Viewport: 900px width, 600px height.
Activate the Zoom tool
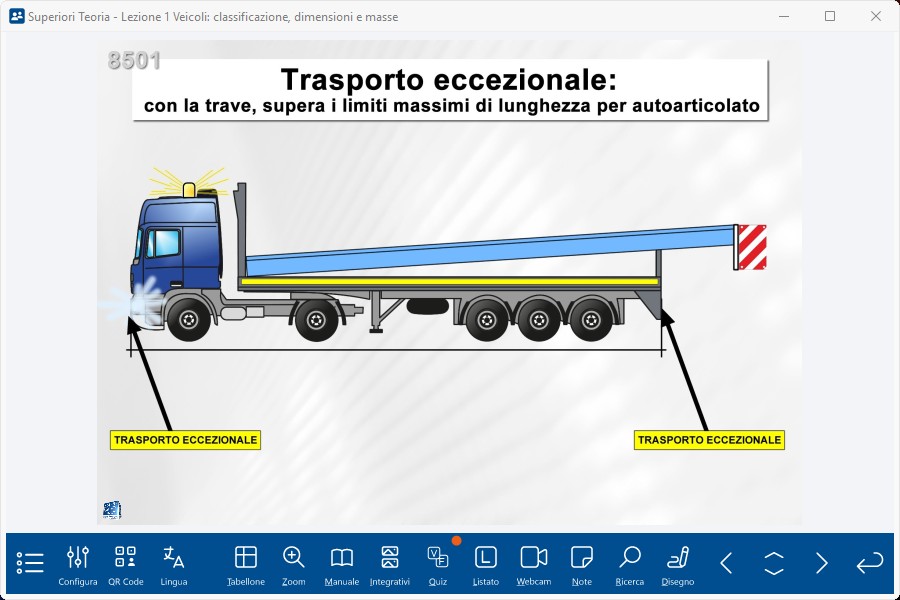point(294,564)
